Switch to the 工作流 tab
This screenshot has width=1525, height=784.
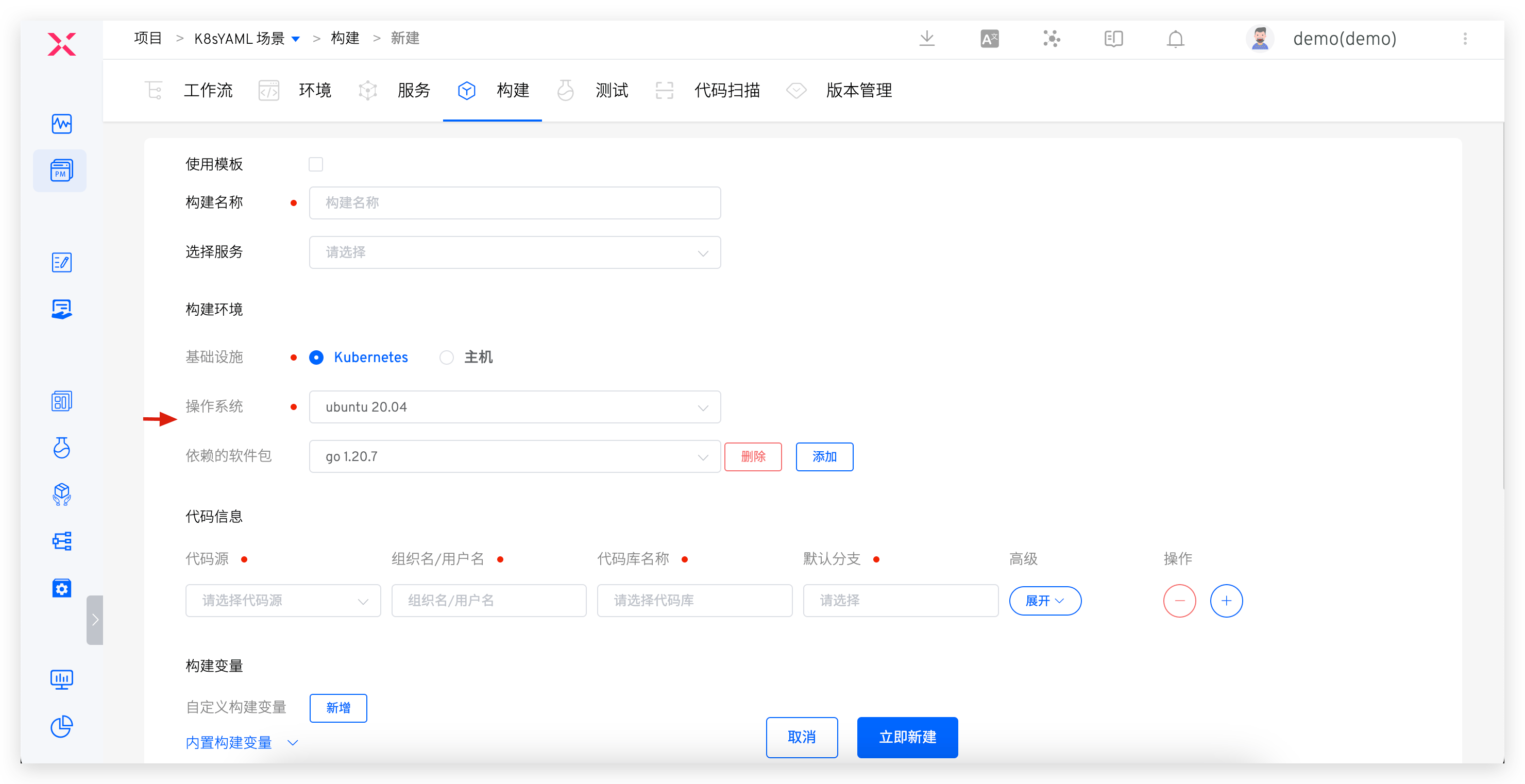[x=207, y=91]
